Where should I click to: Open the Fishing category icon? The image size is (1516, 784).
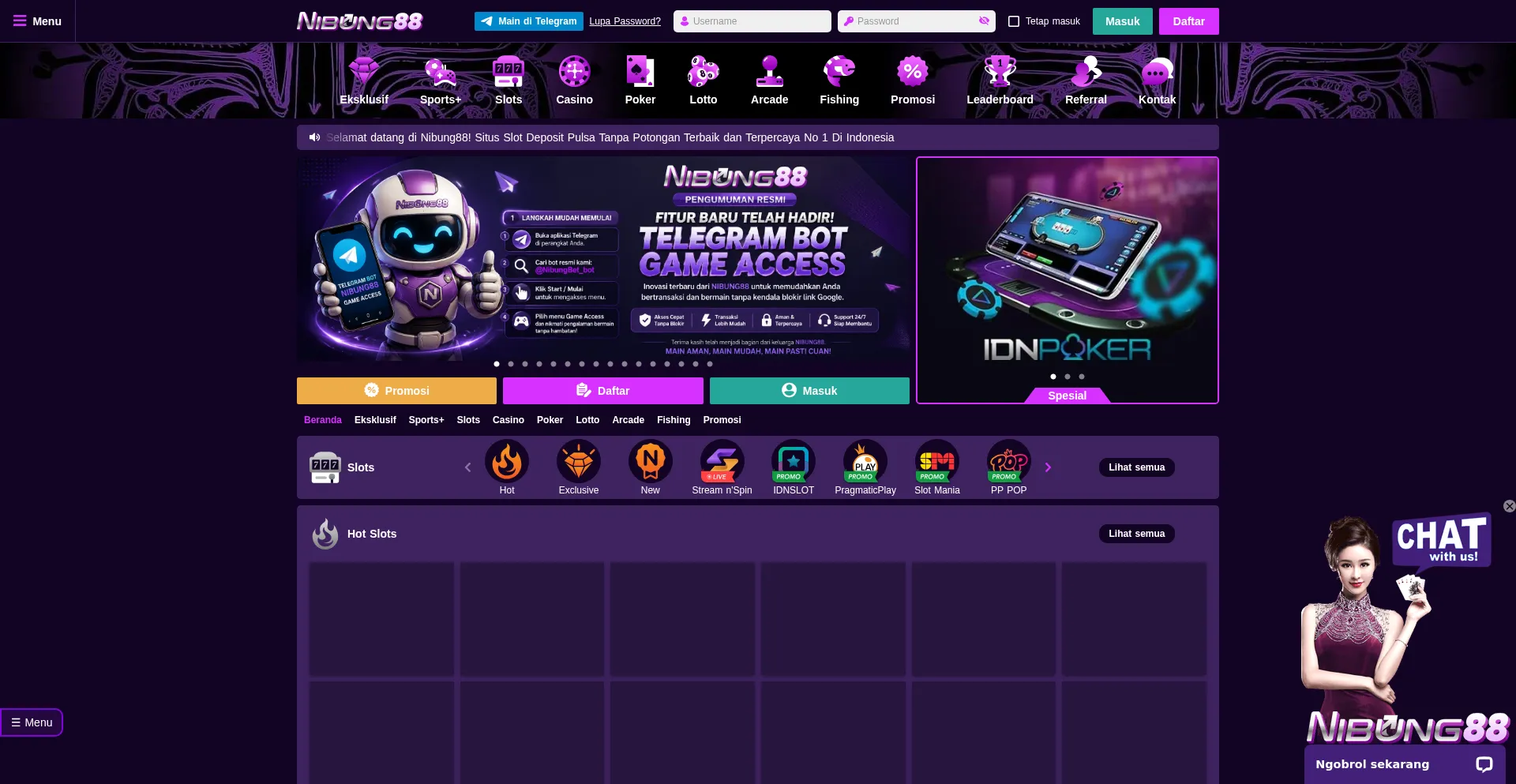click(839, 81)
